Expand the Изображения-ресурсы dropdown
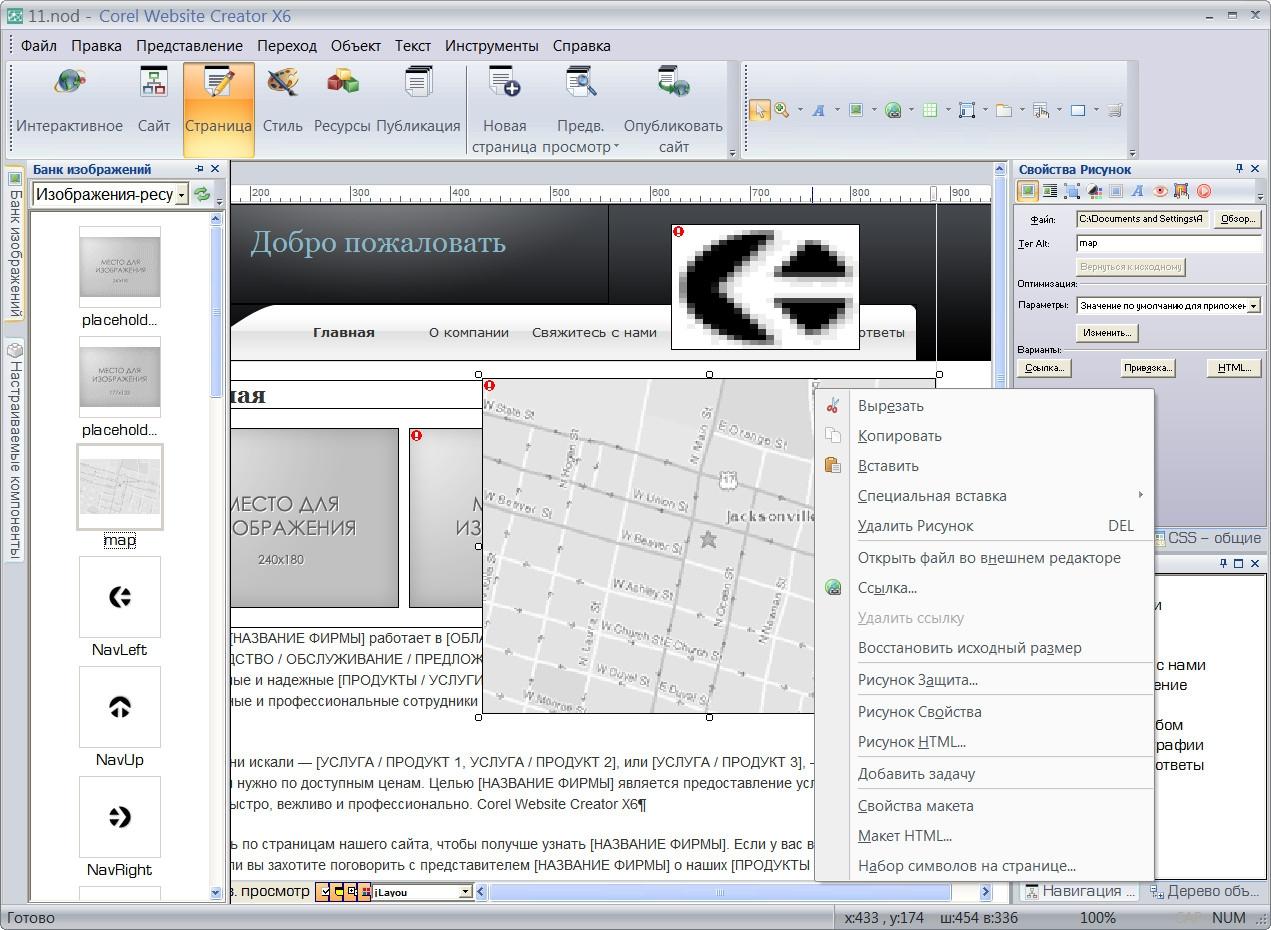Viewport: 1271px width, 930px height. 182,194
